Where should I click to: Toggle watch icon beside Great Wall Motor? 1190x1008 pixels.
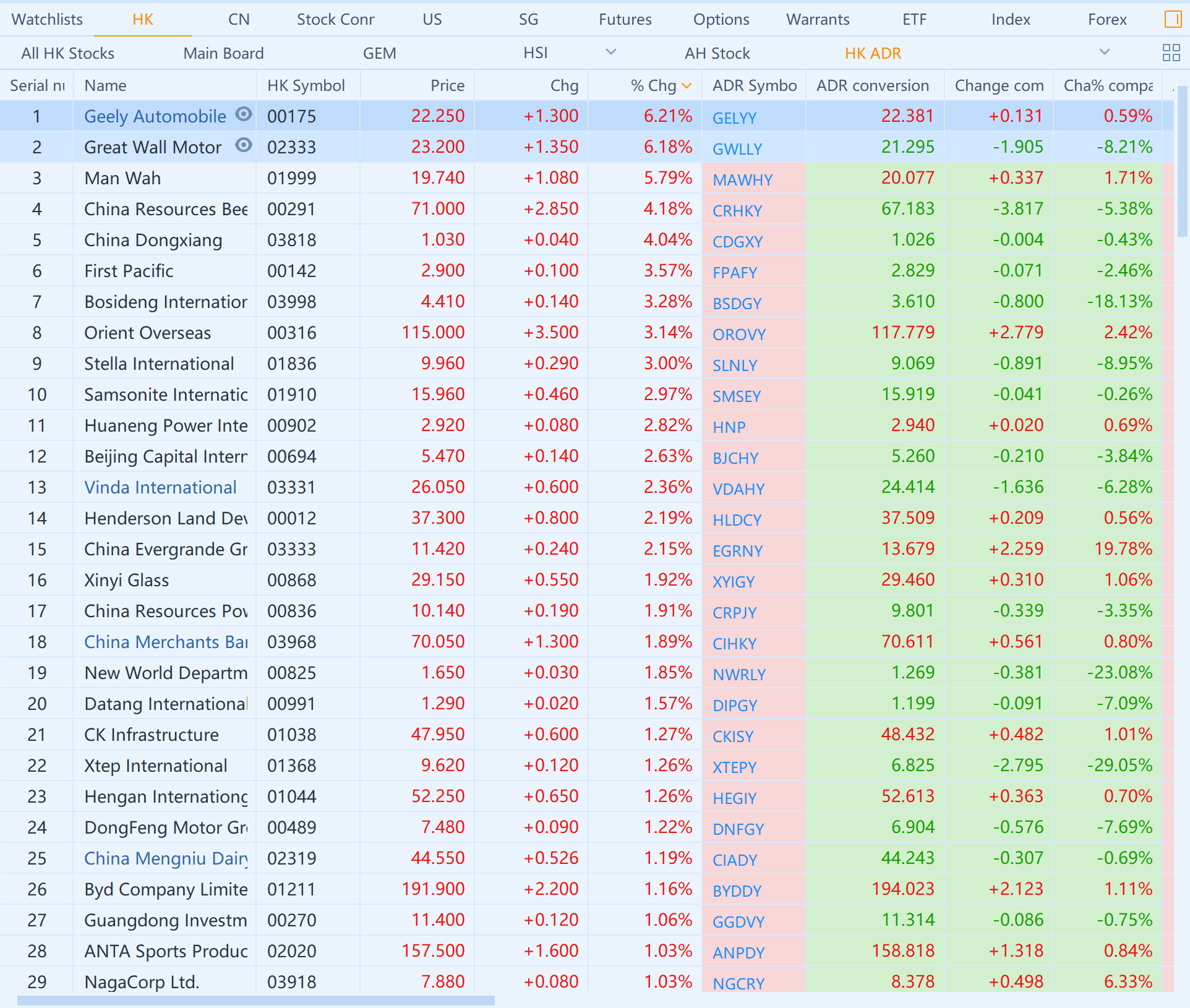tap(244, 145)
